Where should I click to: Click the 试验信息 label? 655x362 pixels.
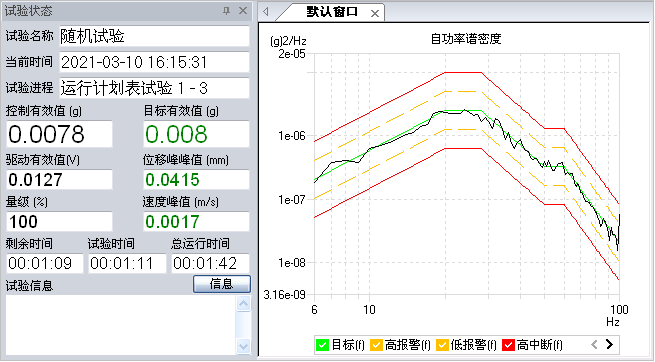pos(29,286)
